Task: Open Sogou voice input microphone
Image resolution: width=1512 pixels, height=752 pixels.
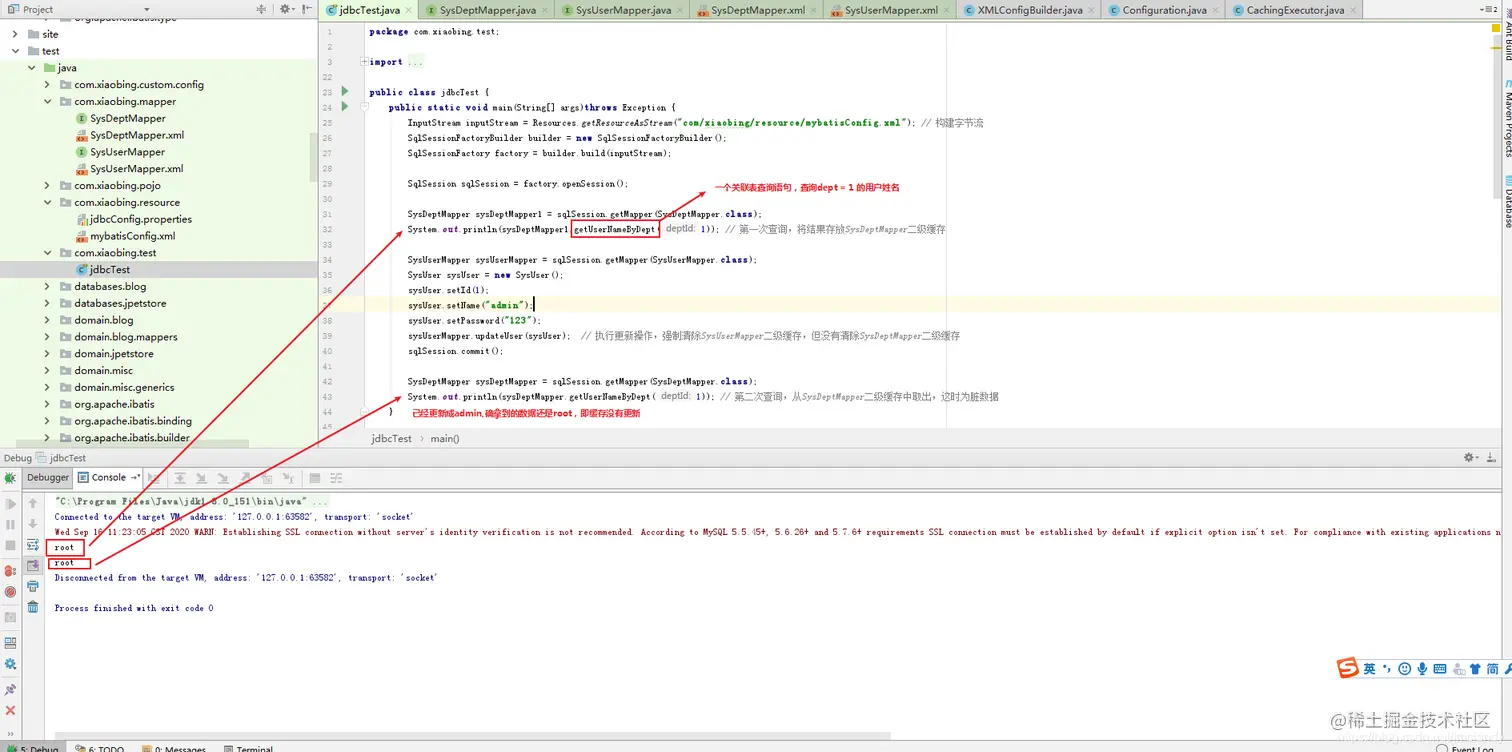Action: (x=1422, y=668)
